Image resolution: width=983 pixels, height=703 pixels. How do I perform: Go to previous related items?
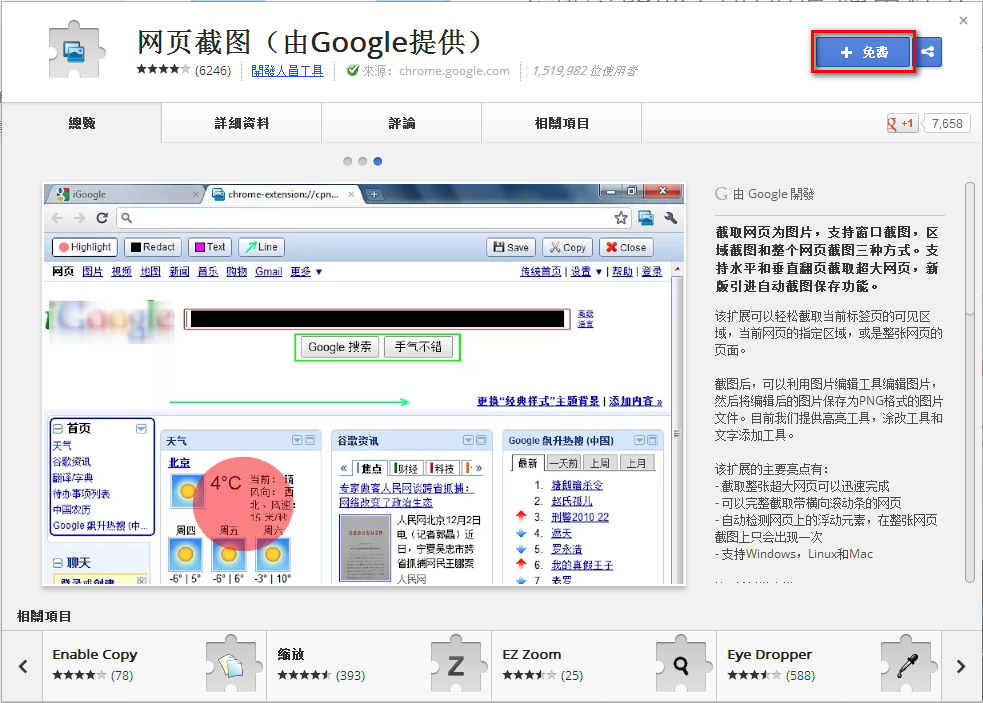tap(23, 666)
